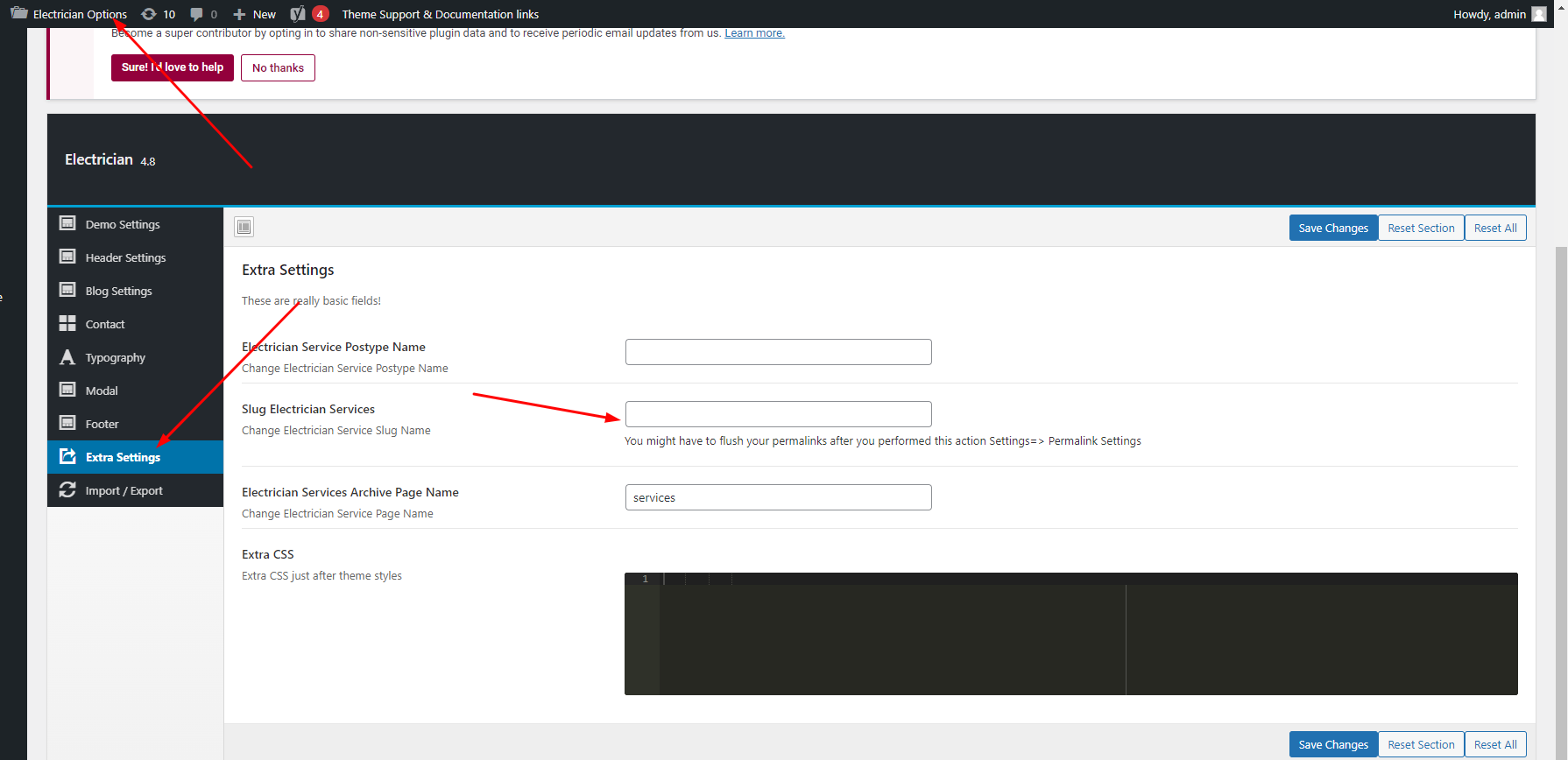Screen dimensions: 1568x760
Task: Open the Yoast SEO admin bar icon
Action: [298, 14]
